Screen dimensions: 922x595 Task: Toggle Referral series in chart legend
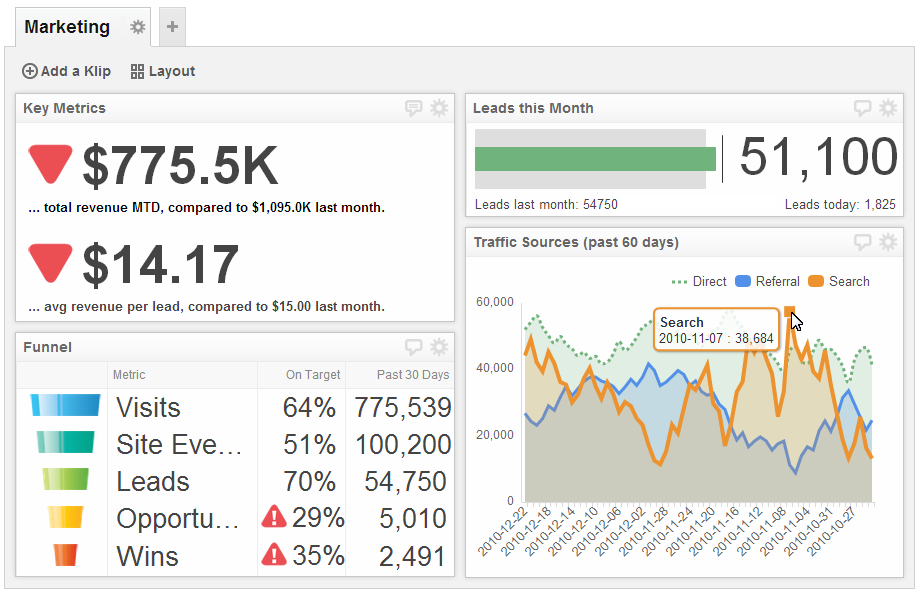click(768, 281)
